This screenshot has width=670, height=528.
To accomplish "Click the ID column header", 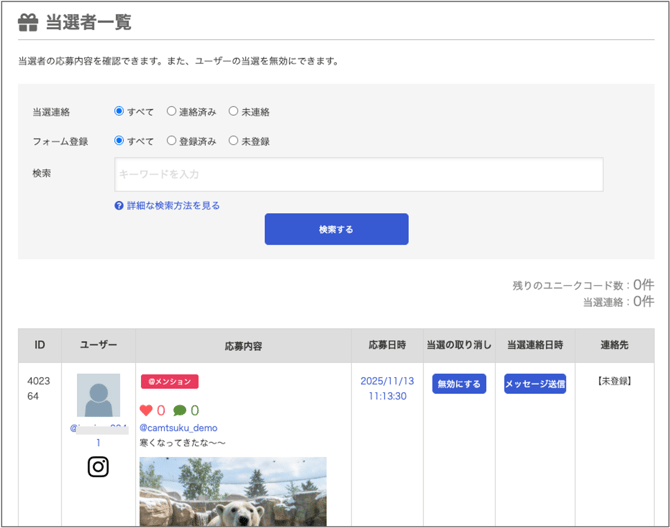I will 40,345.
